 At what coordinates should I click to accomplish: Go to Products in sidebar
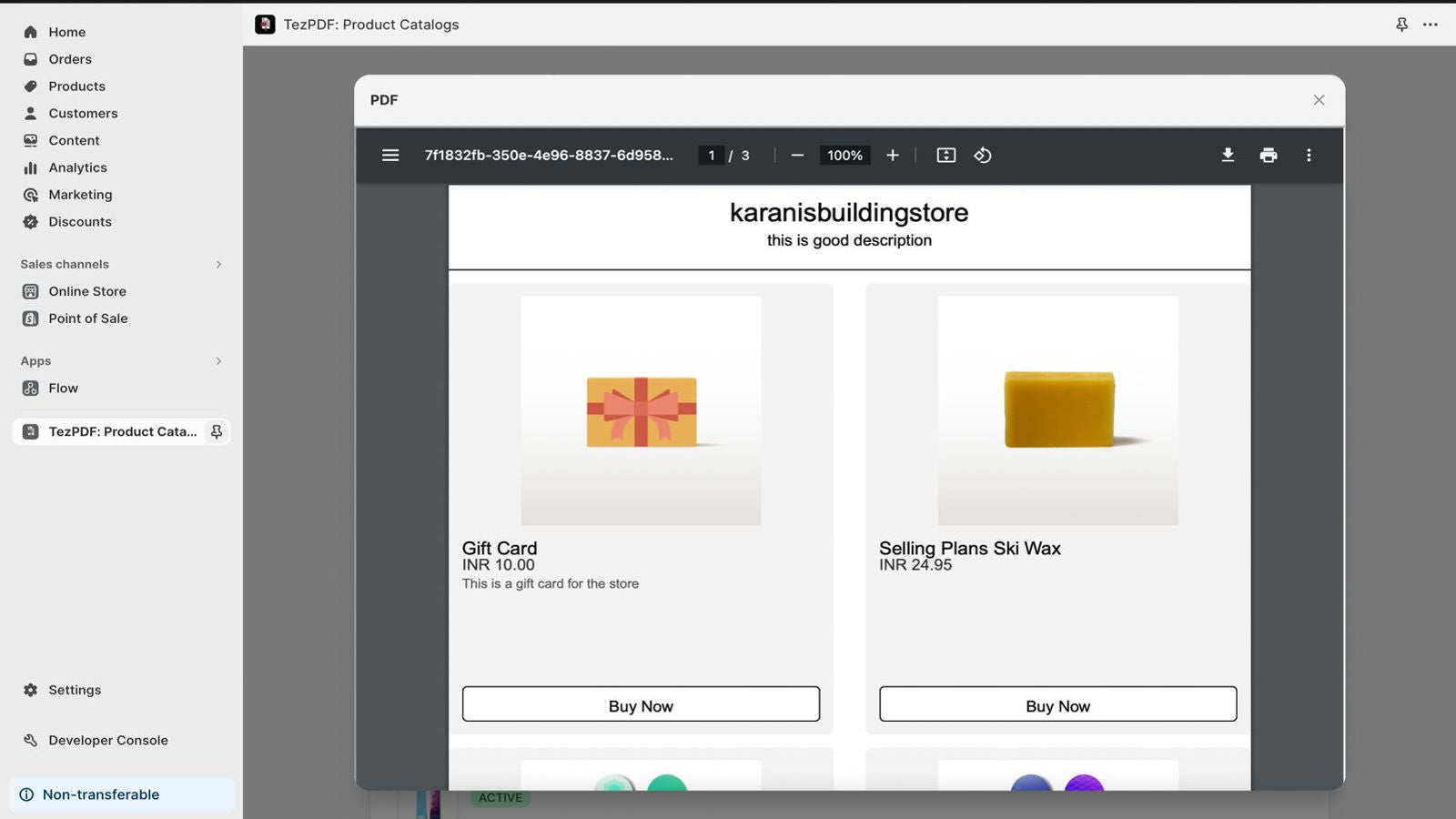76,86
